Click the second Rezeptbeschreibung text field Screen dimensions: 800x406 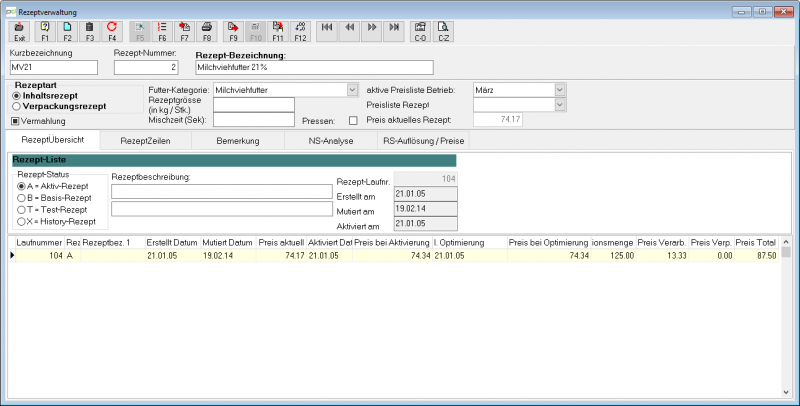click(222, 209)
